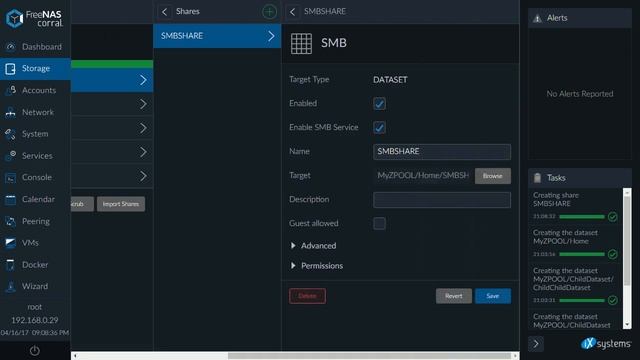Open the Docker sidebar icon
Viewport: 640px width, 360px height.
[11, 265]
